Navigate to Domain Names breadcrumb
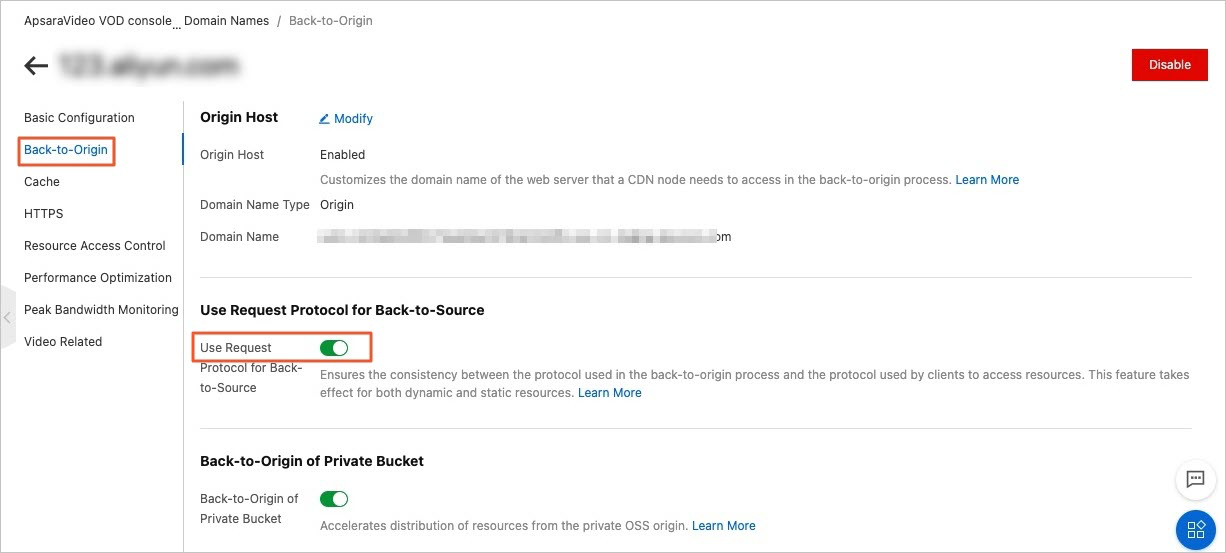 pyautogui.click(x=226, y=21)
